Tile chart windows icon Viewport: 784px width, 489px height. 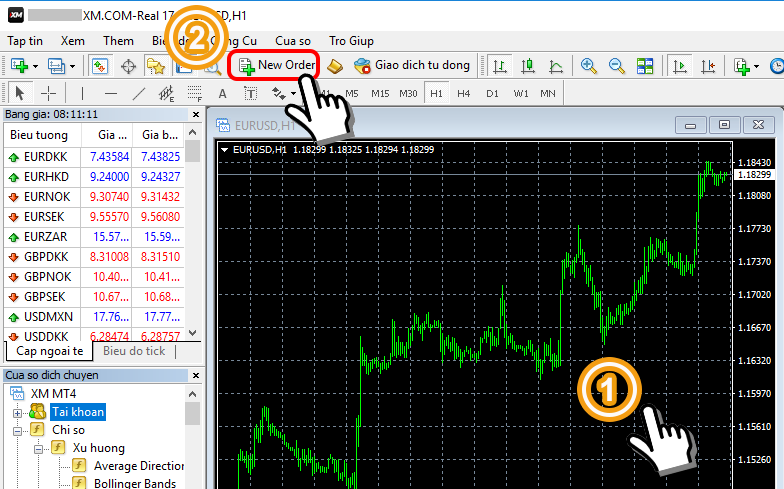[x=644, y=66]
